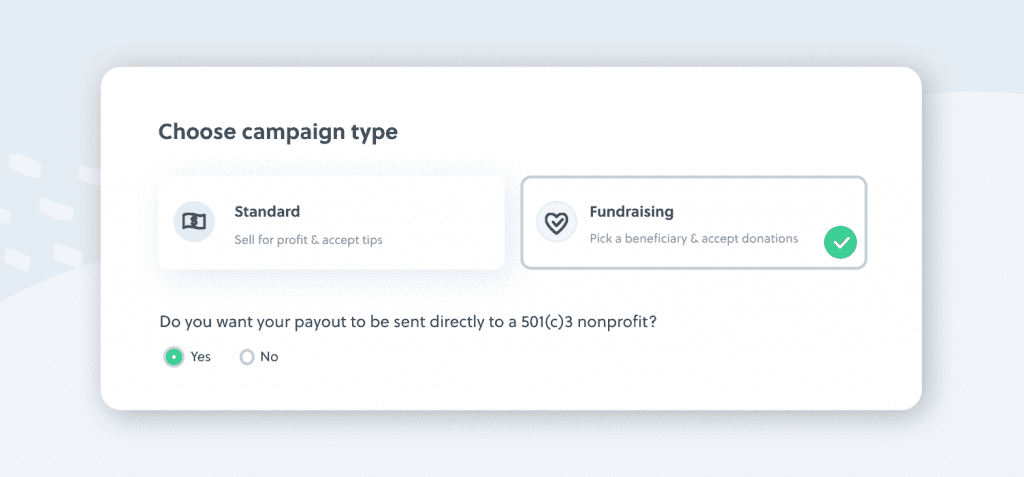The height and width of the screenshot is (477, 1024).
Task: Click the heart-with-check outline icon circle
Action: [x=556, y=222]
